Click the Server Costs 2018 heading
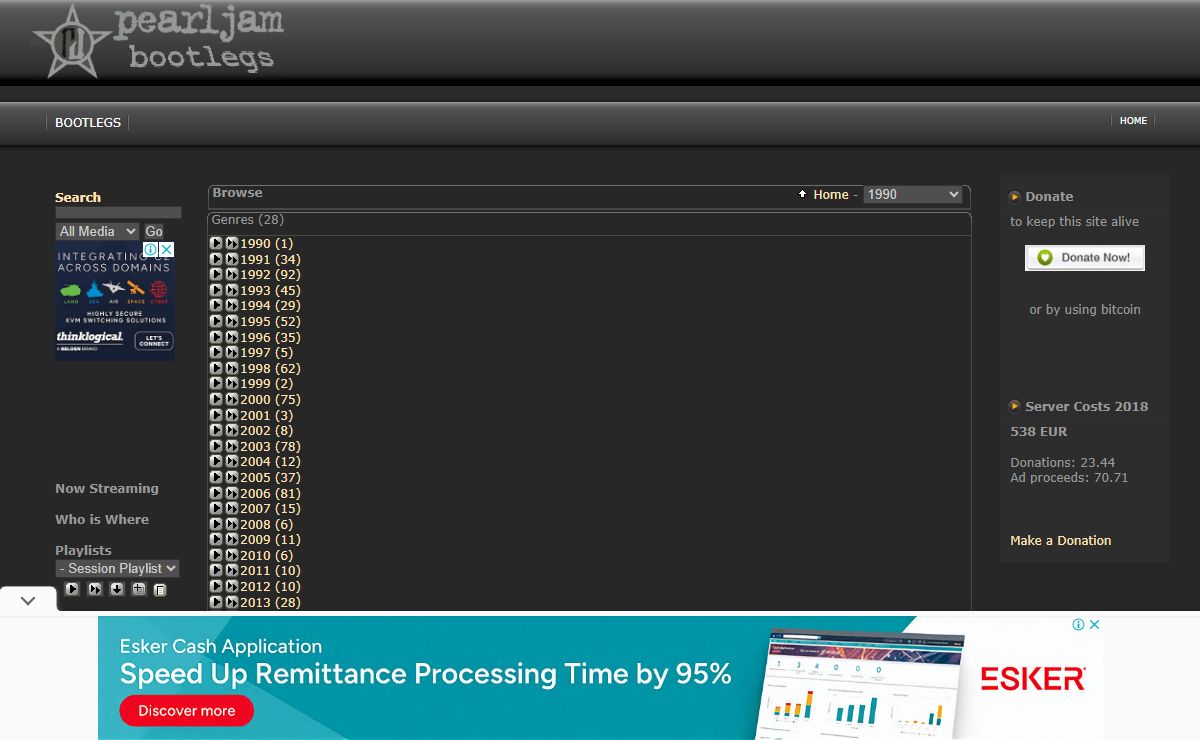 coord(1087,406)
